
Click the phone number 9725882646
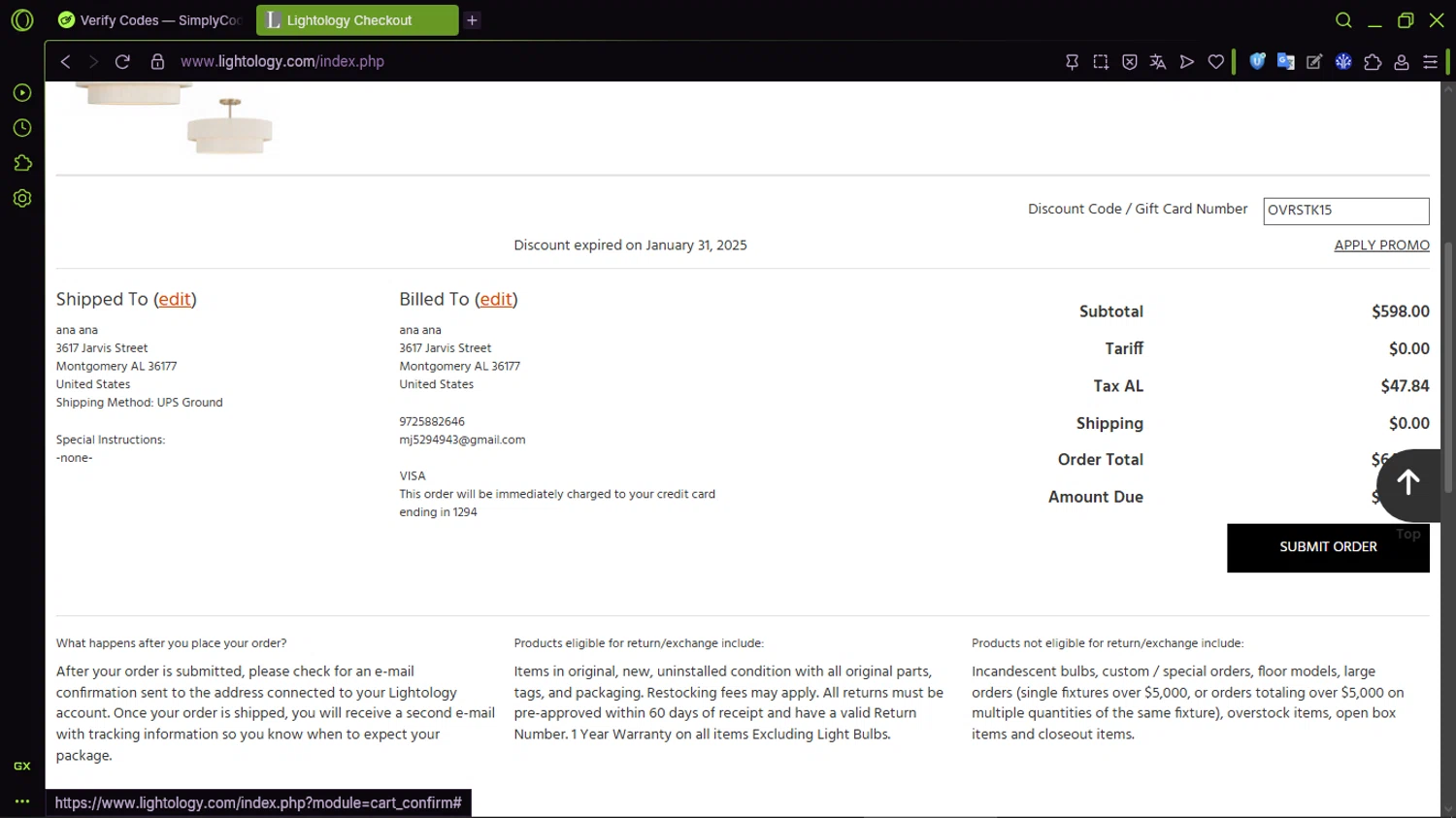coord(432,421)
